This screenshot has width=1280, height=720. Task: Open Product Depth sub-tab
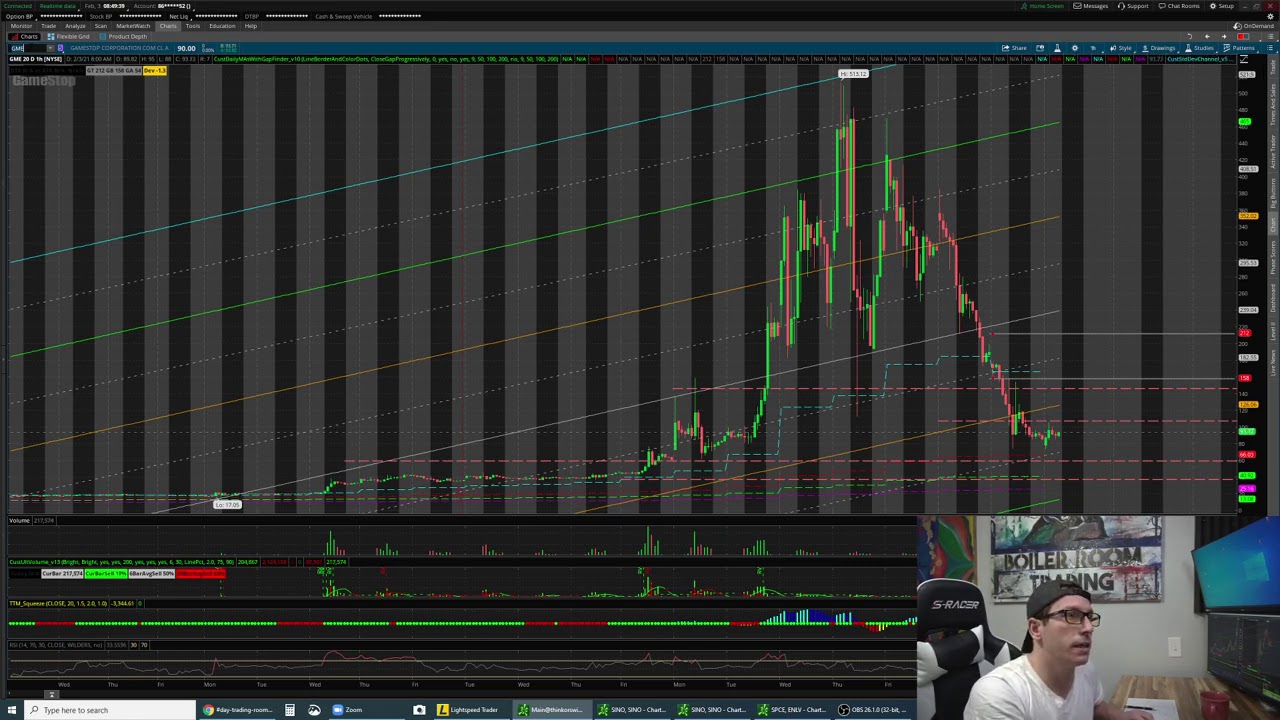(124, 37)
